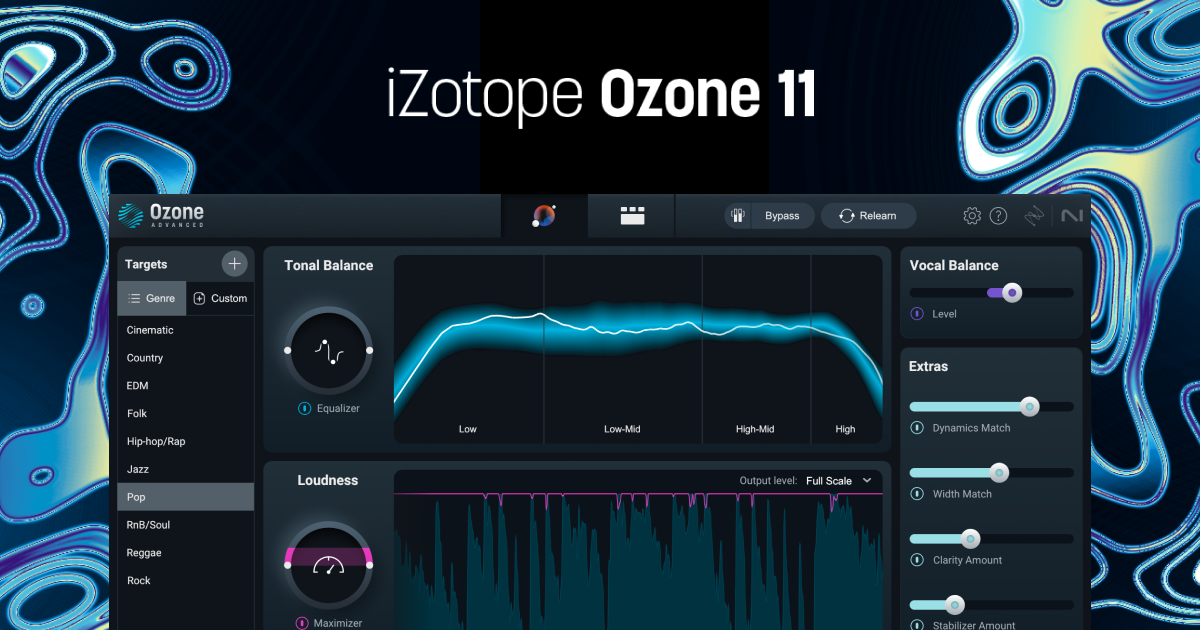Click the Relearn button
The width and height of the screenshot is (1200, 630).
pyautogui.click(x=868, y=215)
